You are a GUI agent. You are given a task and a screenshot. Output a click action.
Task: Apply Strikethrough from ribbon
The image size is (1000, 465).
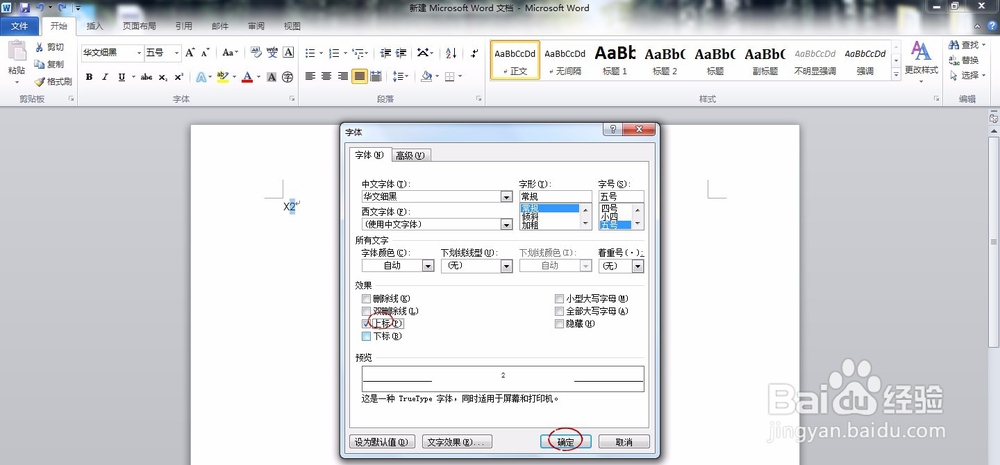147,77
